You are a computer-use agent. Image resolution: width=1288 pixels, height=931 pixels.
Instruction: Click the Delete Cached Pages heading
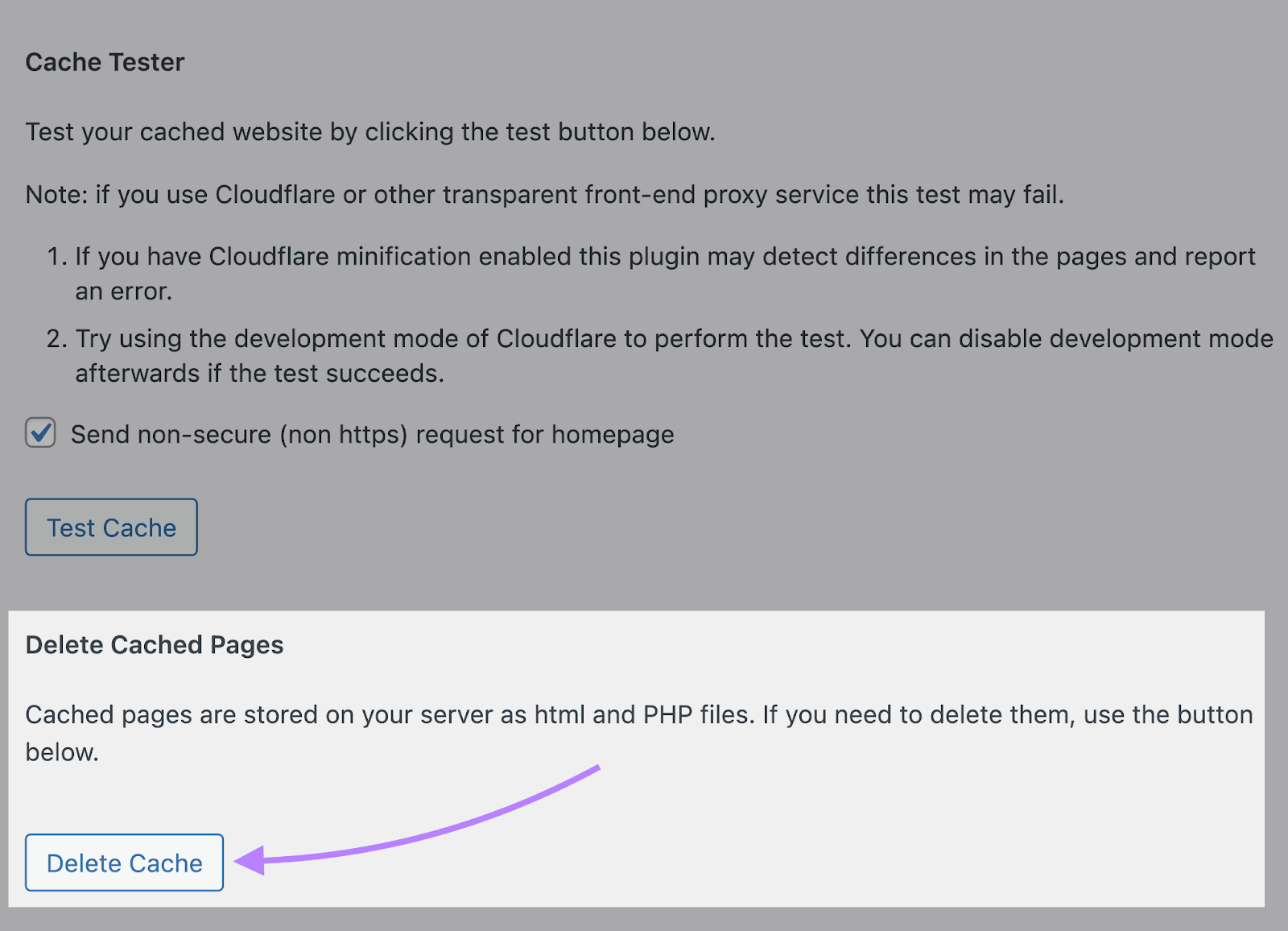pos(155,645)
